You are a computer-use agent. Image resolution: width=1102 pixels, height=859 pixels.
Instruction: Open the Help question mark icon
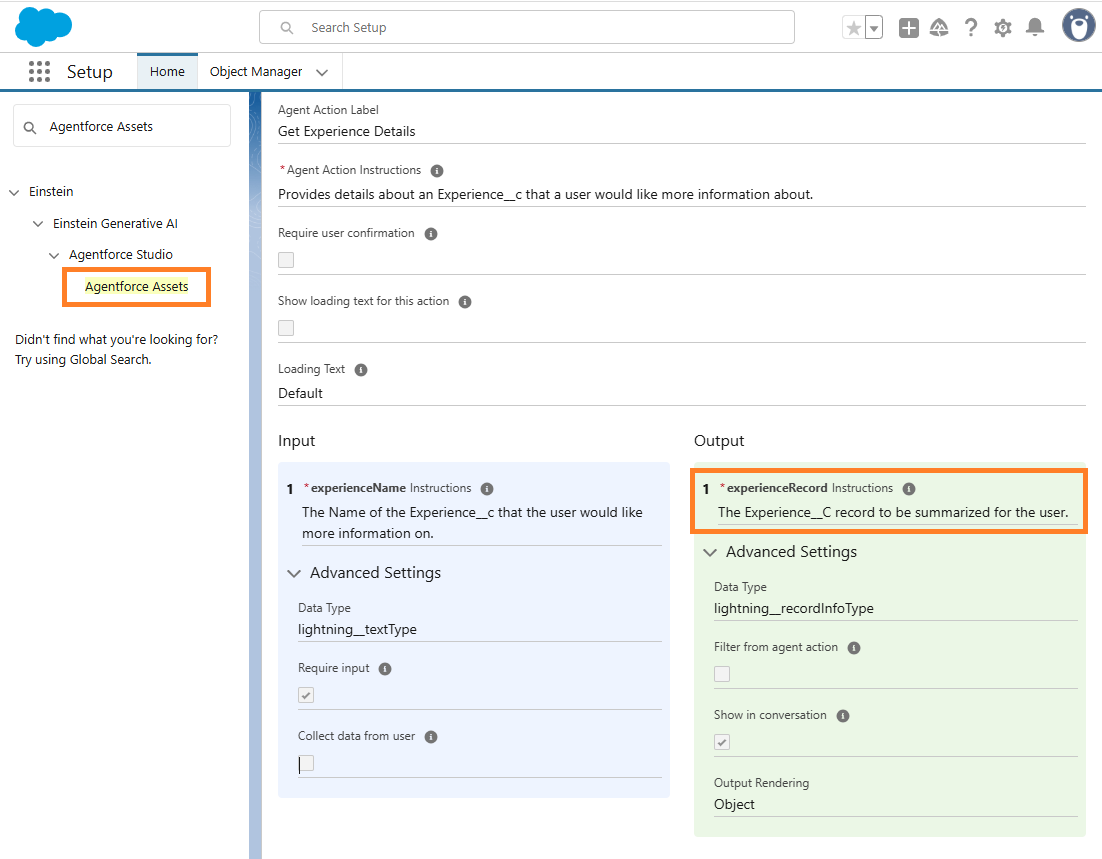click(x=971, y=28)
